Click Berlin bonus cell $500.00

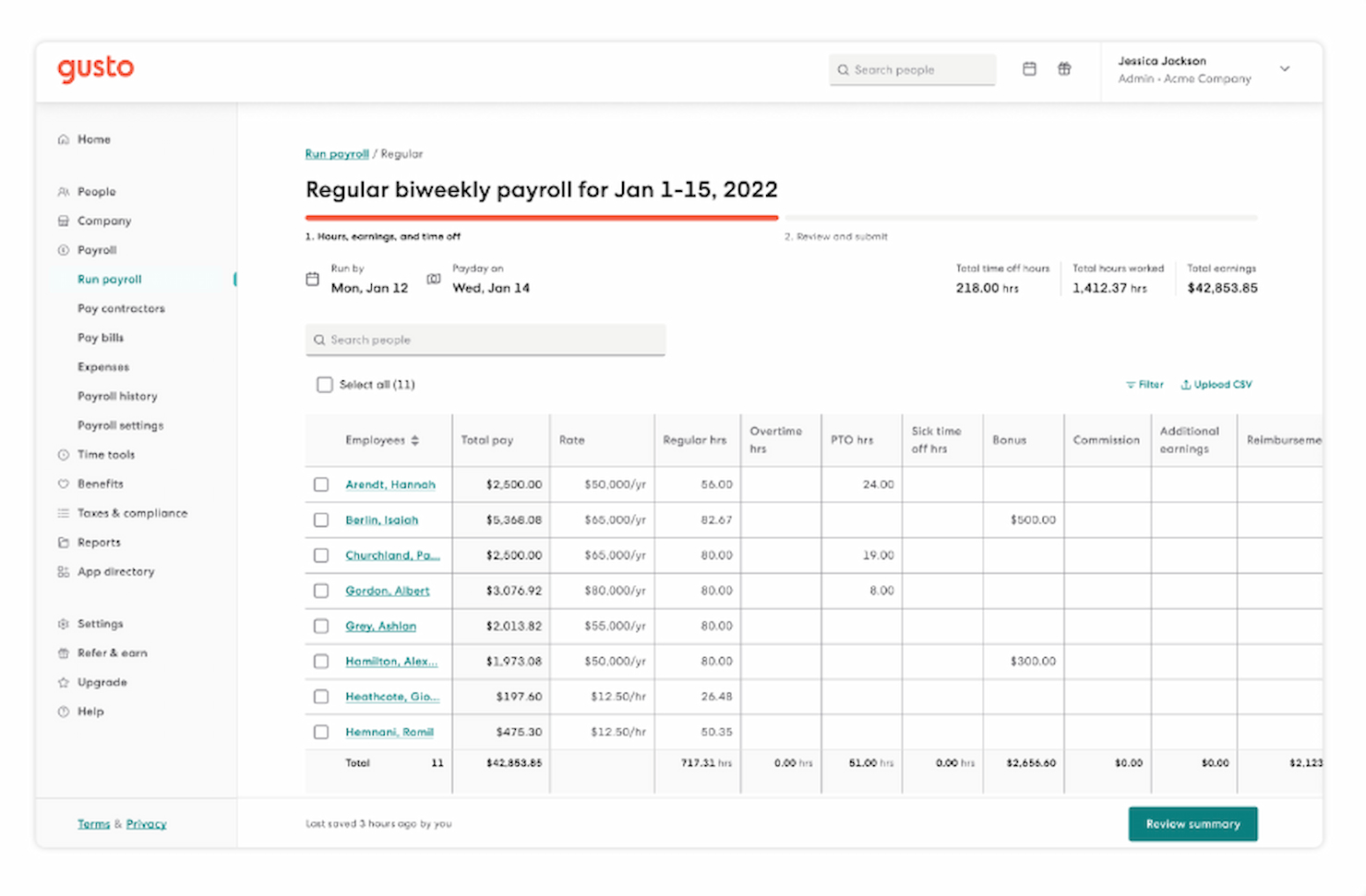(x=1024, y=520)
